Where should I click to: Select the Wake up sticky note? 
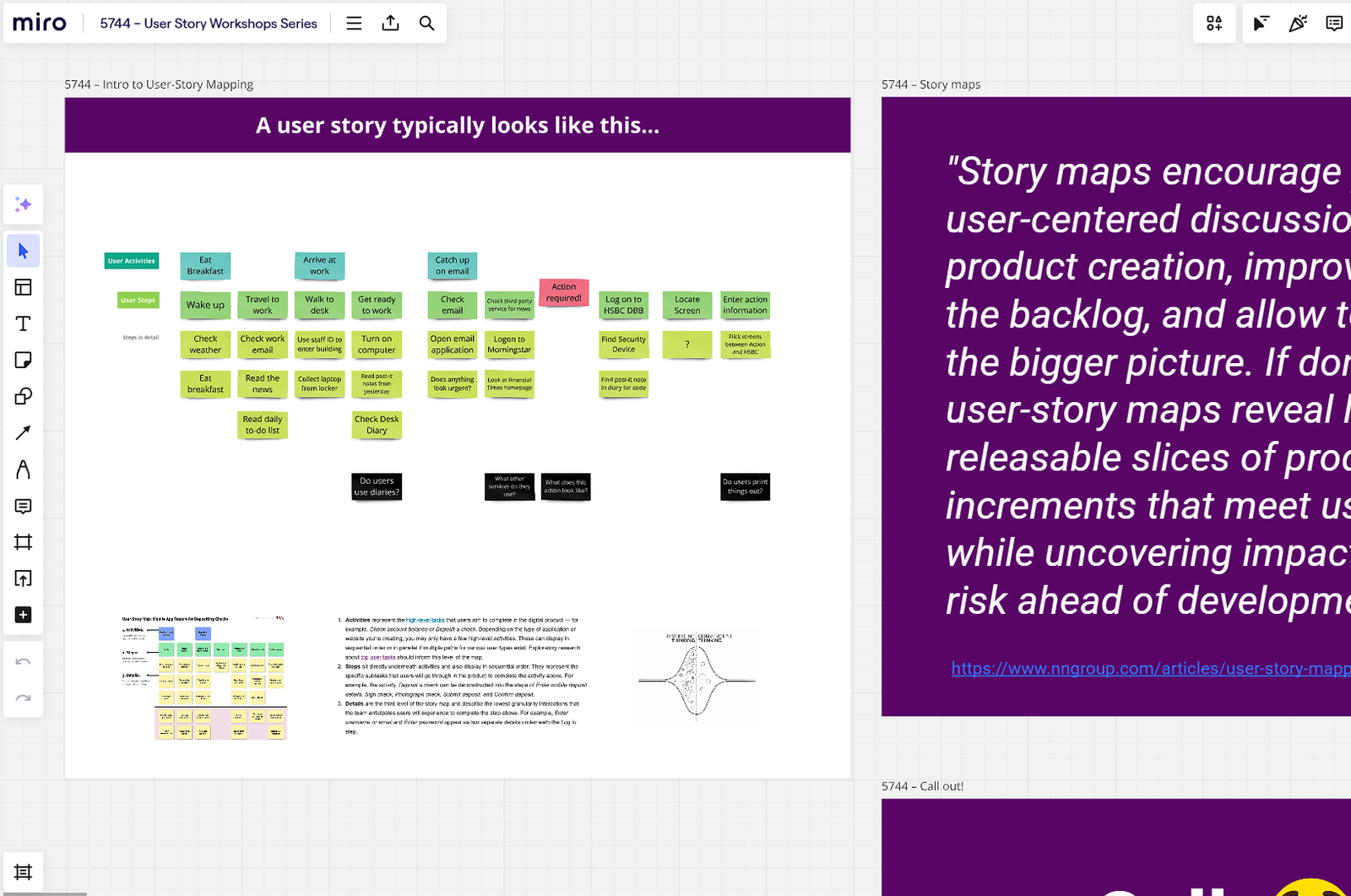tap(204, 305)
